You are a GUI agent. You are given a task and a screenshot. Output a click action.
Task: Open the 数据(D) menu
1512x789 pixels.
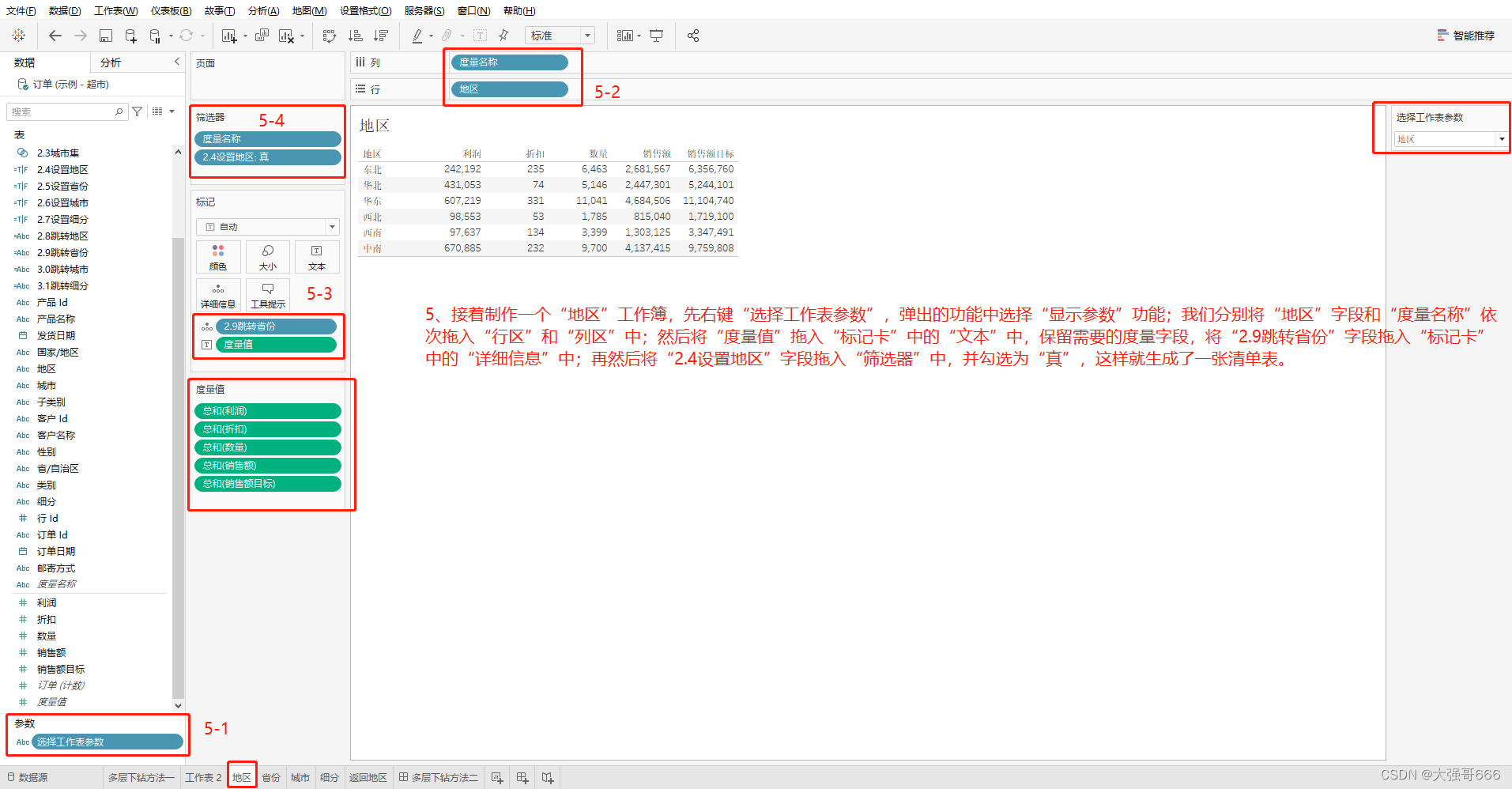click(65, 11)
